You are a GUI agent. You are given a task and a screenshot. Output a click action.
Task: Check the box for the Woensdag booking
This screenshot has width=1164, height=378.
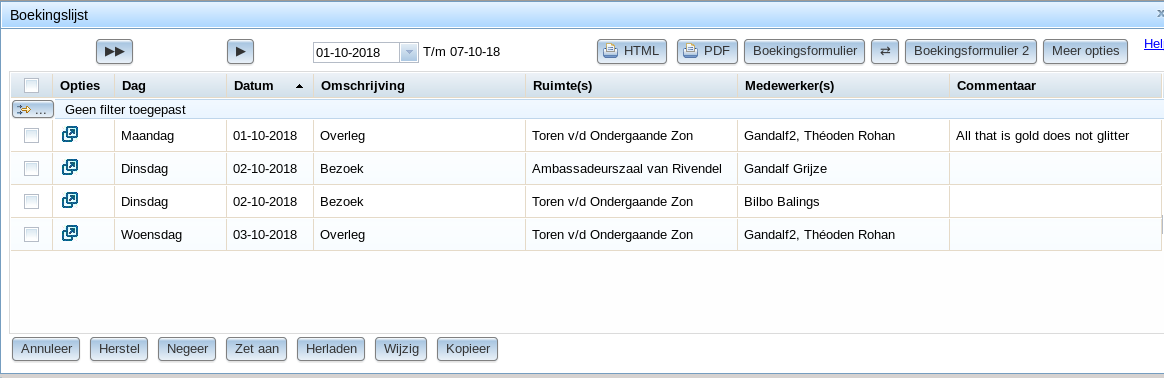point(31,235)
